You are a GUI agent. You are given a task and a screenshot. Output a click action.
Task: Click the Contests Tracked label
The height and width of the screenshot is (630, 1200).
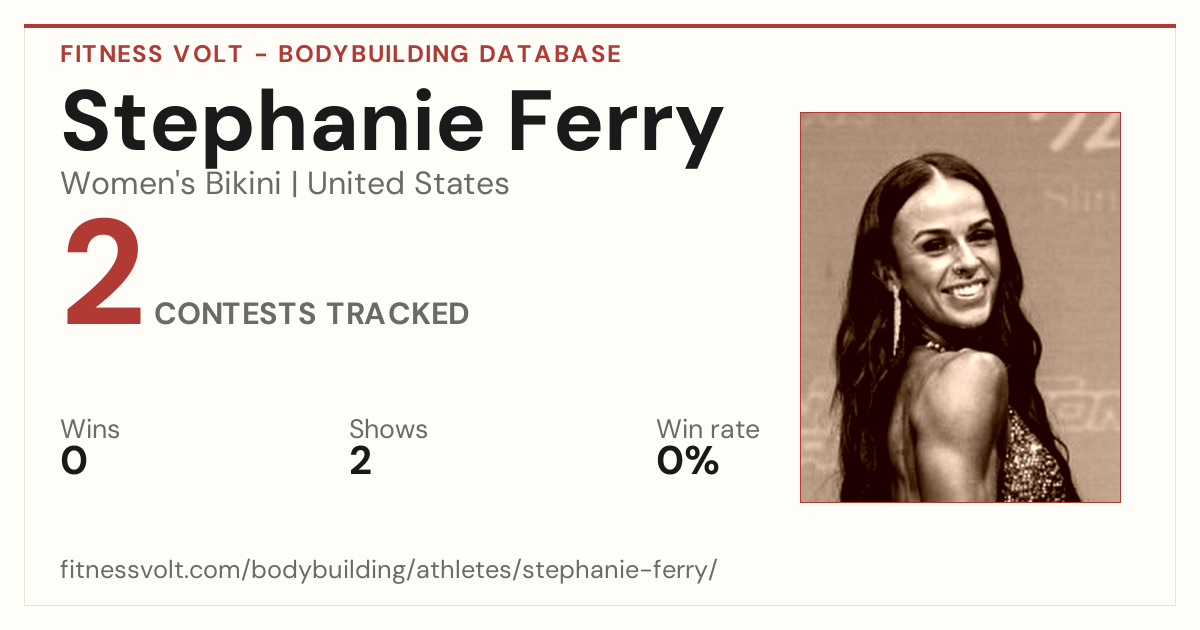[x=312, y=314]
